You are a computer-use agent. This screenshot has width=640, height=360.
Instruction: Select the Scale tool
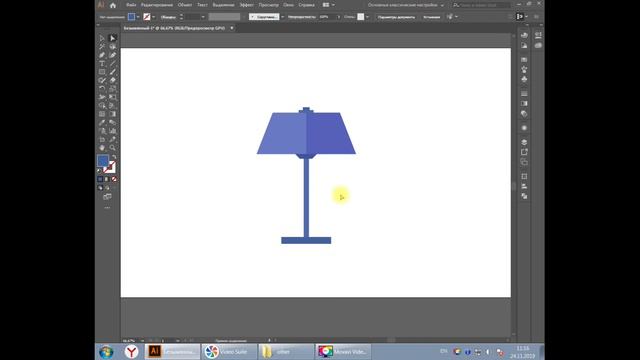113,89
